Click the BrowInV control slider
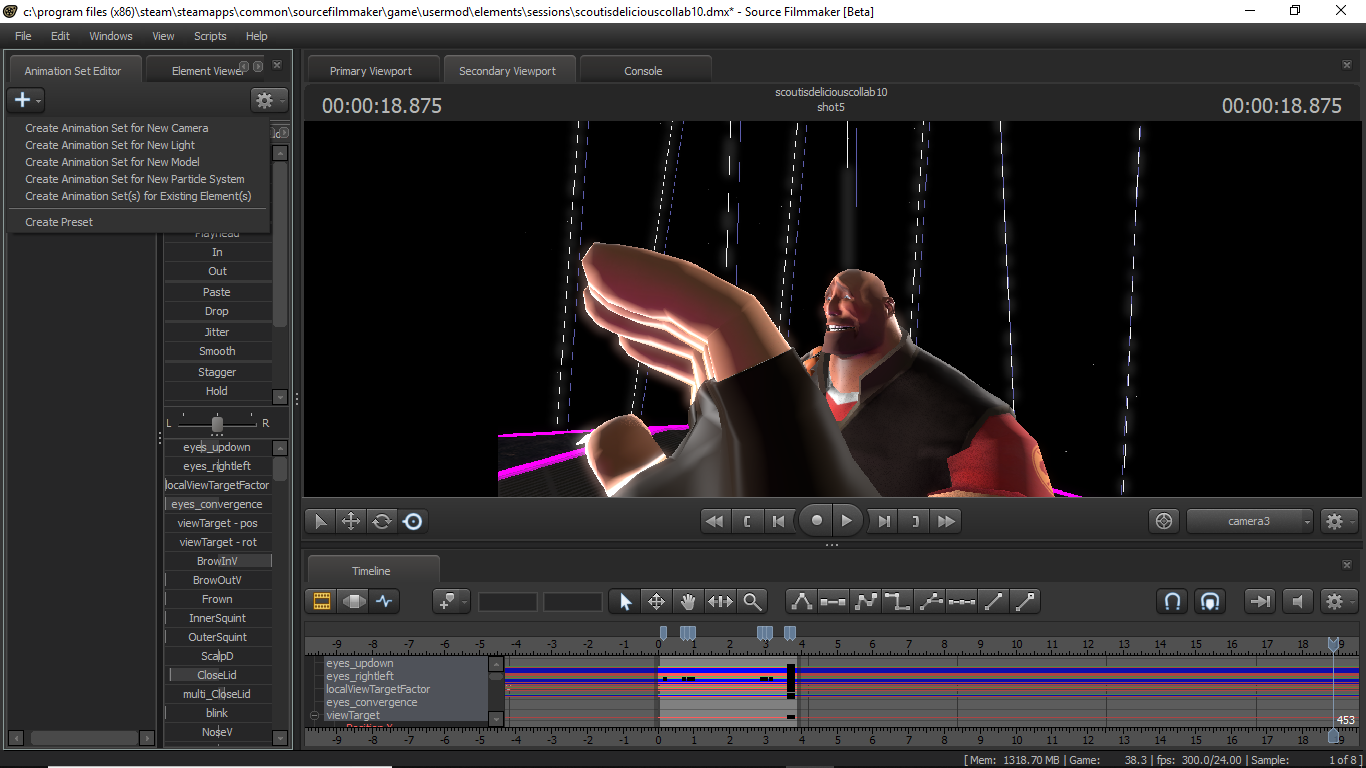Viewport: 1366px width, 768px height. pyautogui.click(x=218, y=561)
